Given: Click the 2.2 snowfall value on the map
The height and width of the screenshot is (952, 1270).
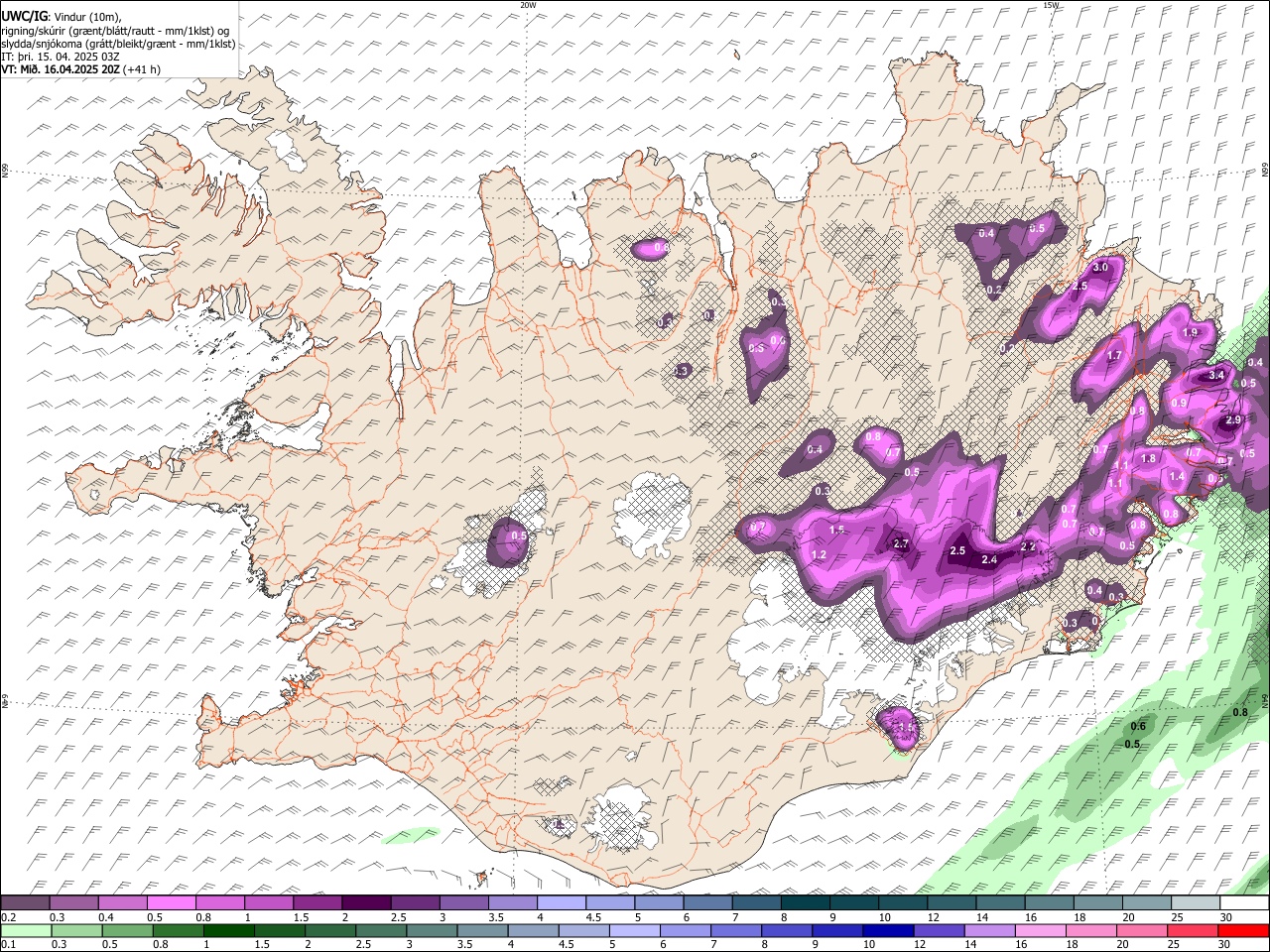Looking at the screenshot, I should (x=1029, y=546).
